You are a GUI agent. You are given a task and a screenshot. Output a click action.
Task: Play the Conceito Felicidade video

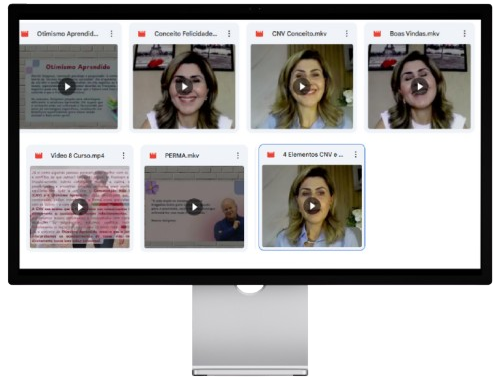click(184, 87)
